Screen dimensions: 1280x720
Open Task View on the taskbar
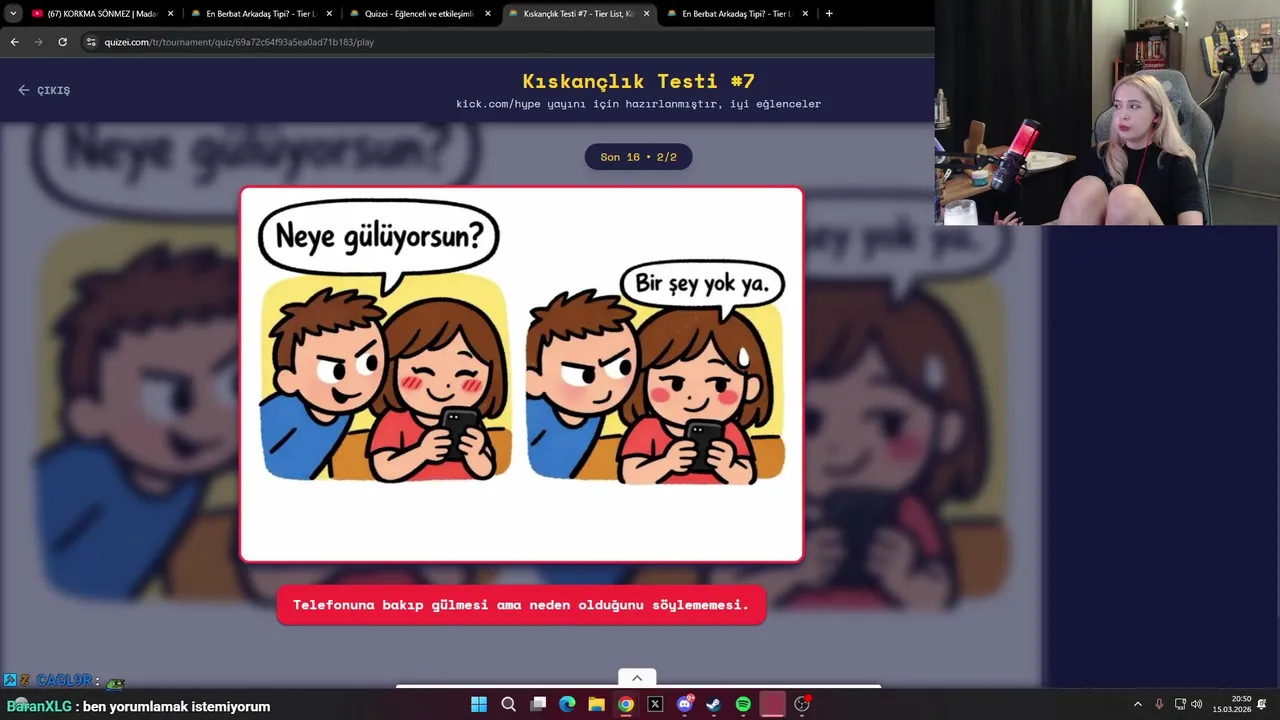(x=538, y=704)
